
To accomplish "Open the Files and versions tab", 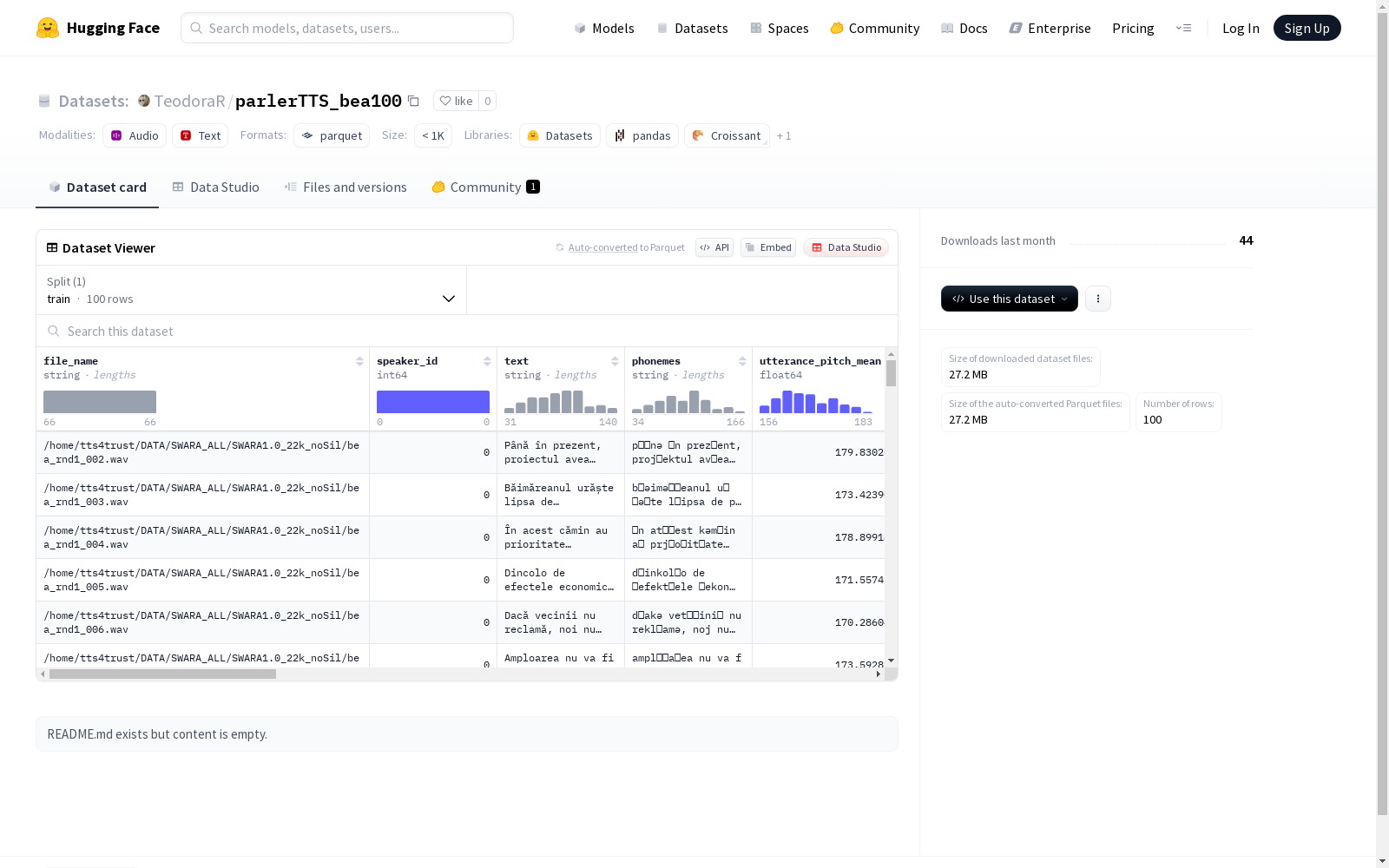I will (x=346, y=187).
